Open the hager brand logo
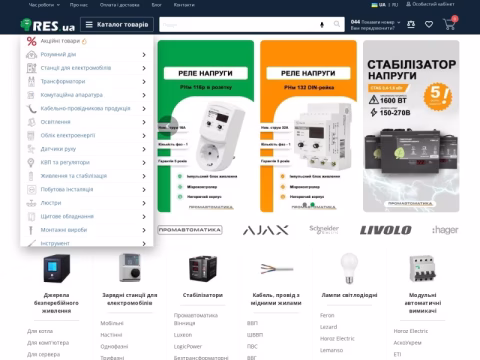The height and width of the screenshot is (360, 480). click(x=445, y=230)
